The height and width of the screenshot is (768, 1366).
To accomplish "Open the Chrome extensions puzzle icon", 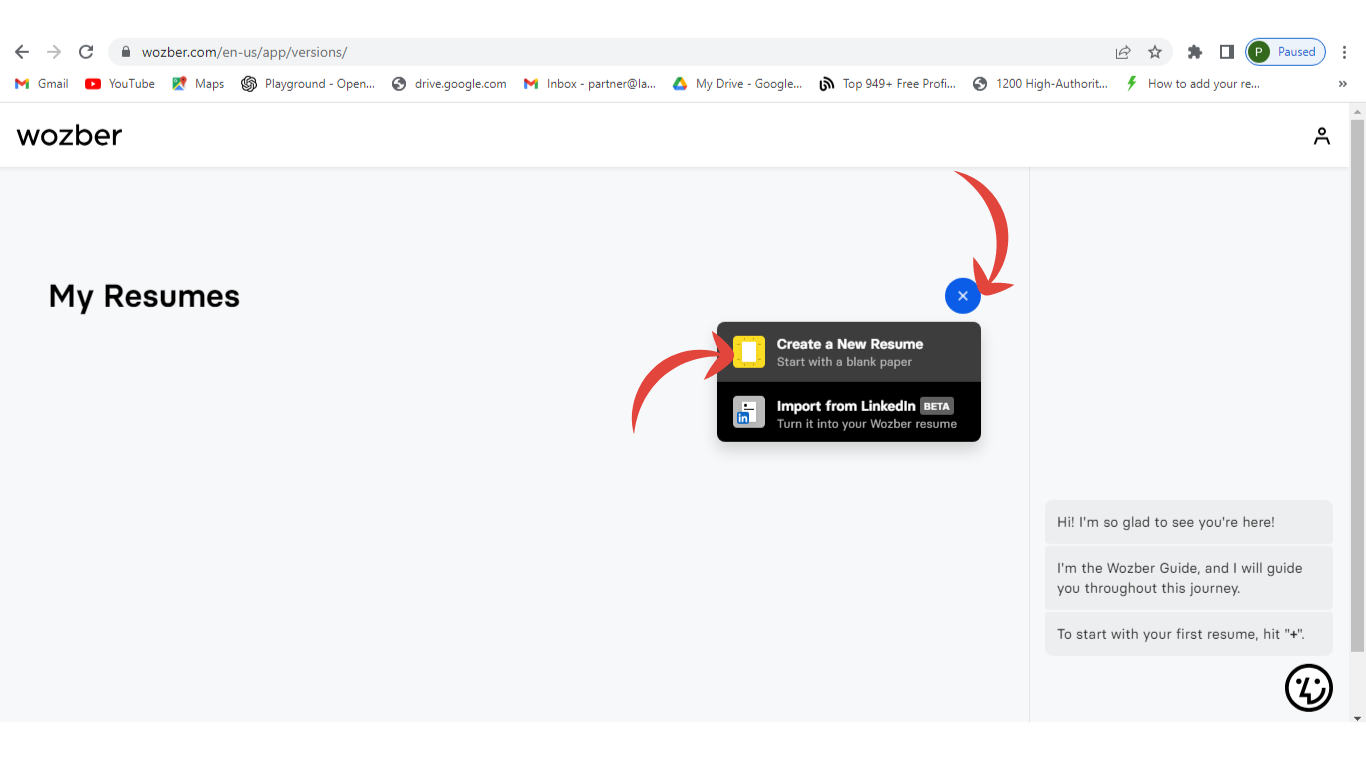I will (1194, 52).
